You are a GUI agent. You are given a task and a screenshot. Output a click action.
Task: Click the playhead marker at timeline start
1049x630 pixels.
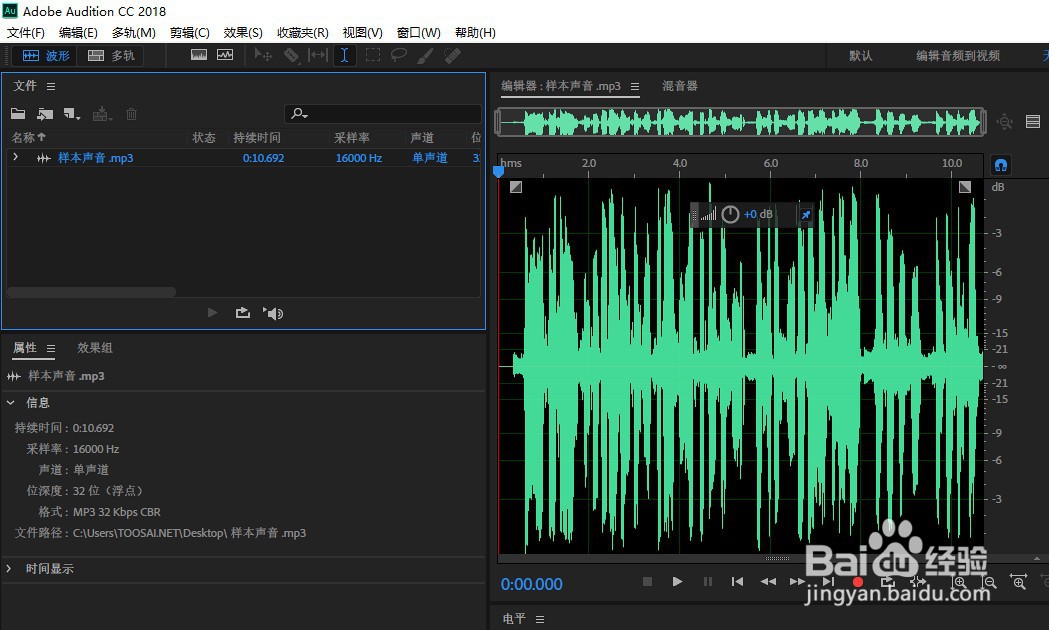498,172
